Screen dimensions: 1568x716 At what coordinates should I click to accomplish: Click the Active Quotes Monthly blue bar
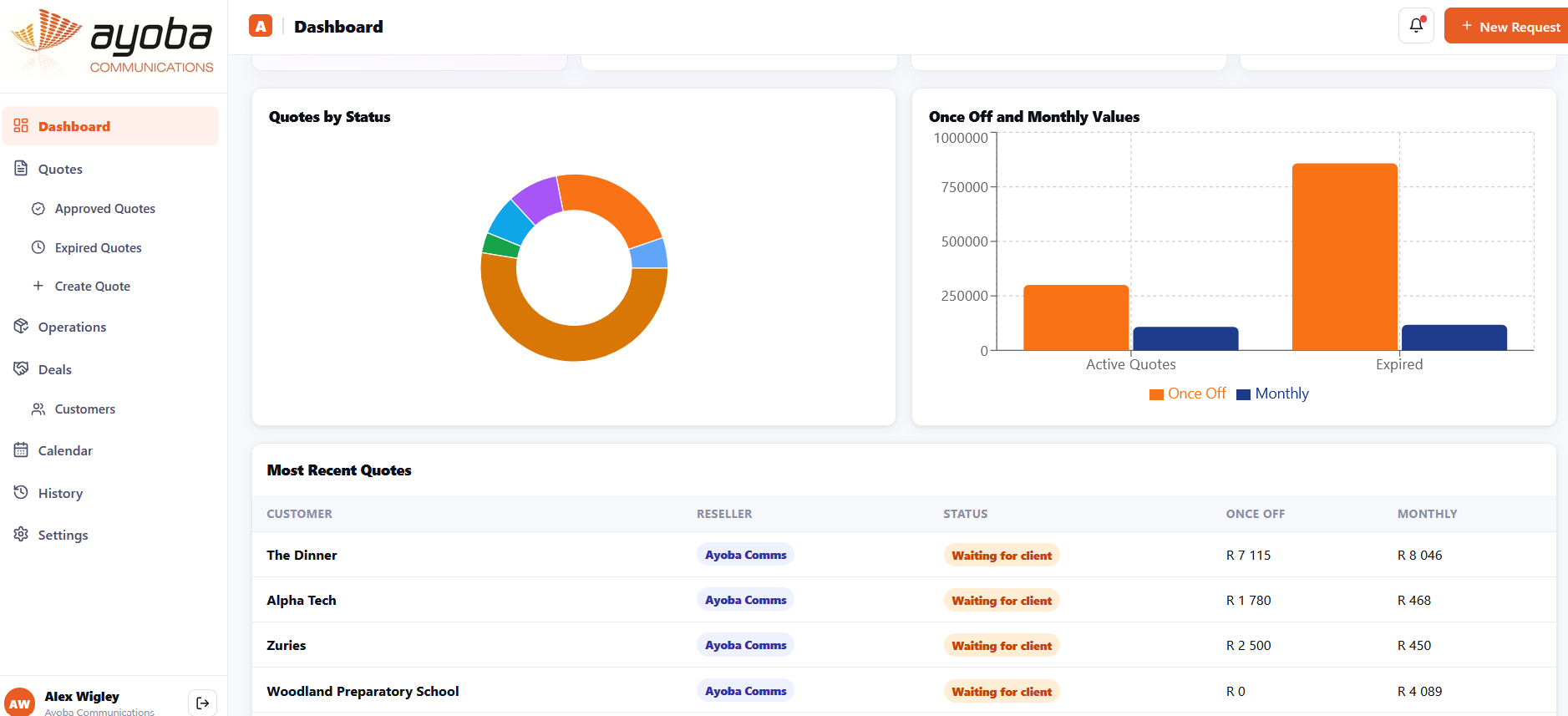pos(1185,338)
